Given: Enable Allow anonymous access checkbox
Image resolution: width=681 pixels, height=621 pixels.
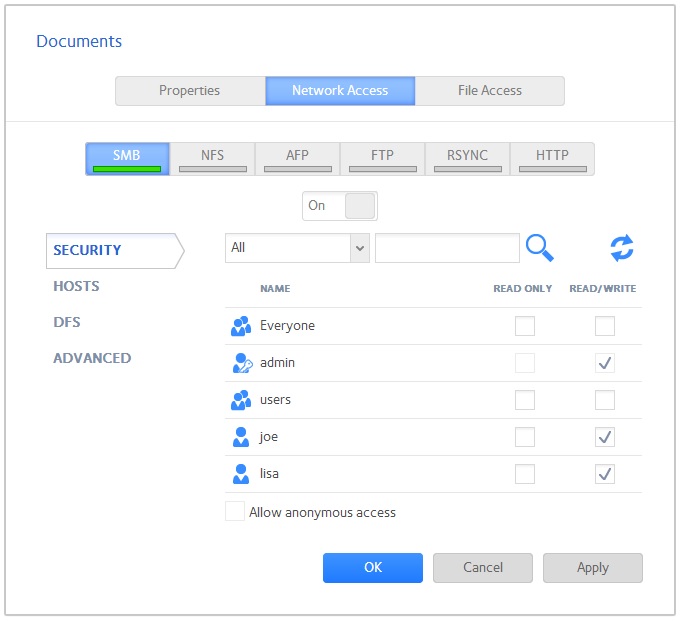Looking at the screenshot, I should [235, 512].
